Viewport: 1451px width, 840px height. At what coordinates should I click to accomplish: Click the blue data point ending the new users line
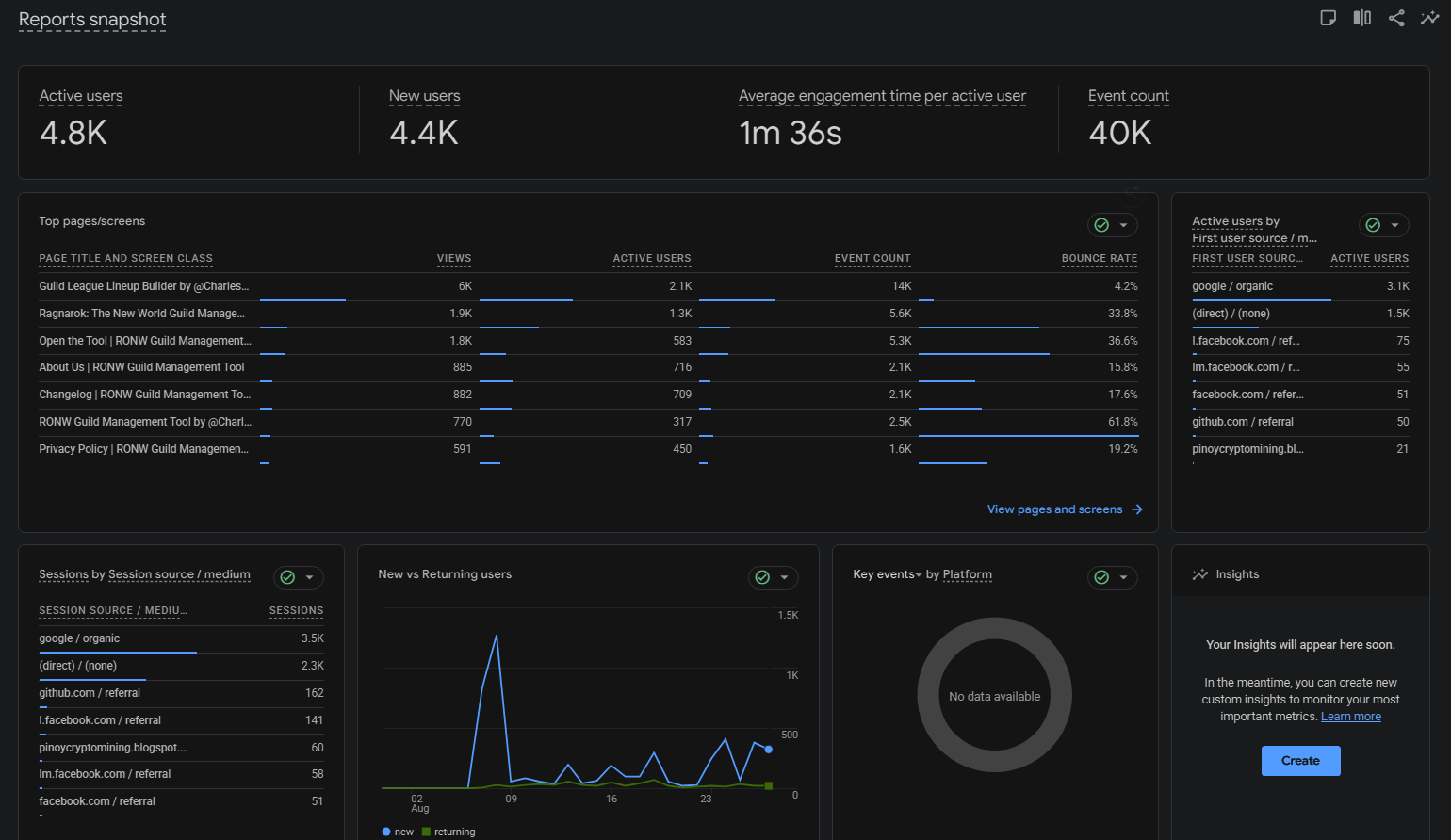769,750
